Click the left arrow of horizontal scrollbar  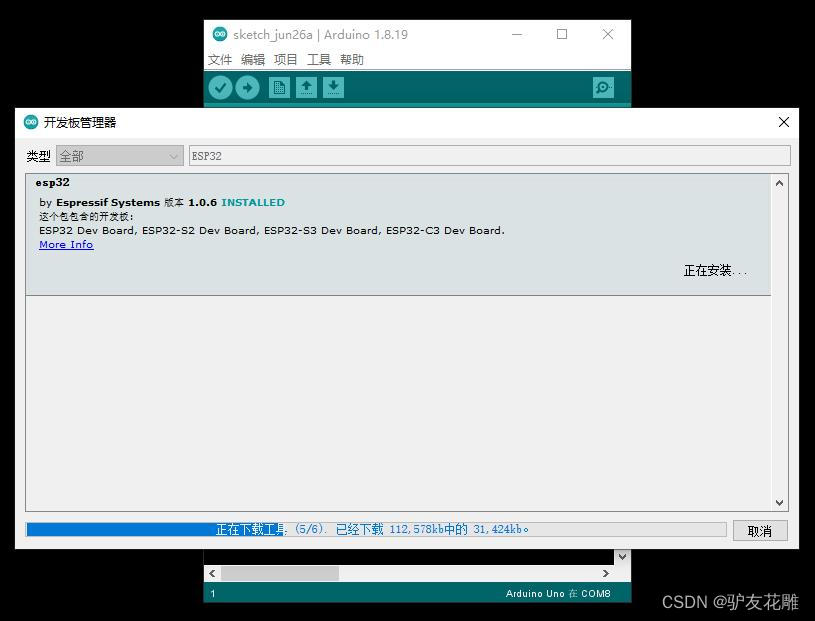pos(212,573)
